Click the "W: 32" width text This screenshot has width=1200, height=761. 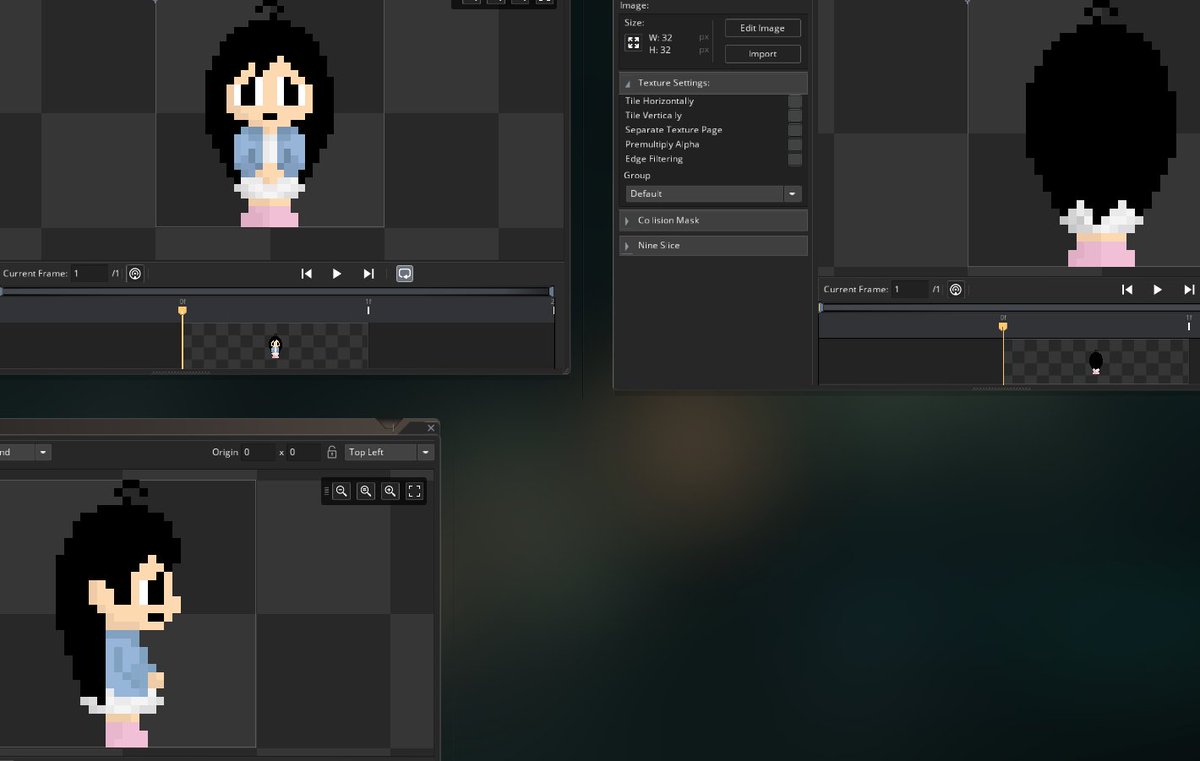[660, 37]
